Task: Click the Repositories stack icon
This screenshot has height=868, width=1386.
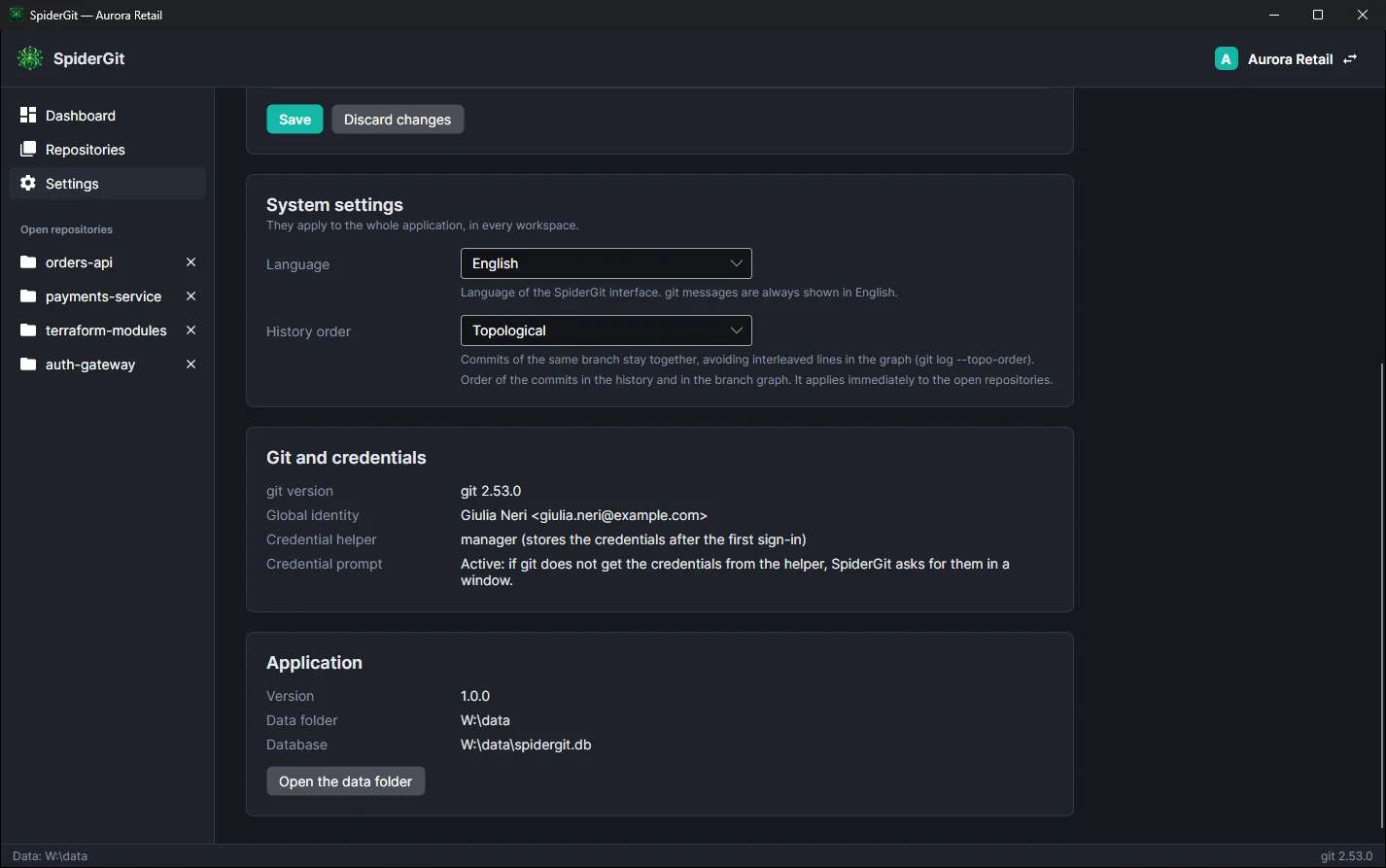Action: [x=28, y=149]
